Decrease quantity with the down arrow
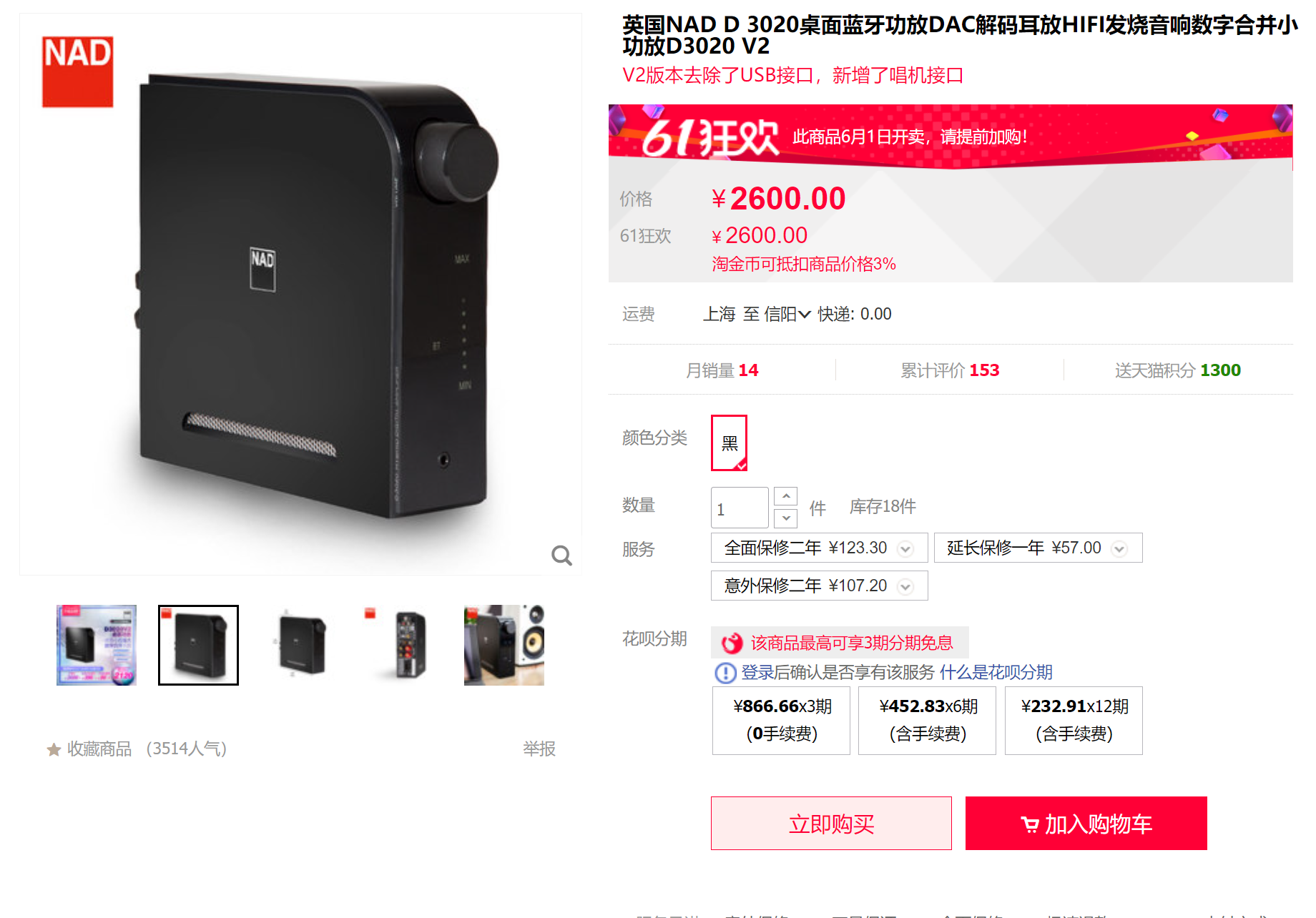The image size is (1316, 918). click(785, 517)
